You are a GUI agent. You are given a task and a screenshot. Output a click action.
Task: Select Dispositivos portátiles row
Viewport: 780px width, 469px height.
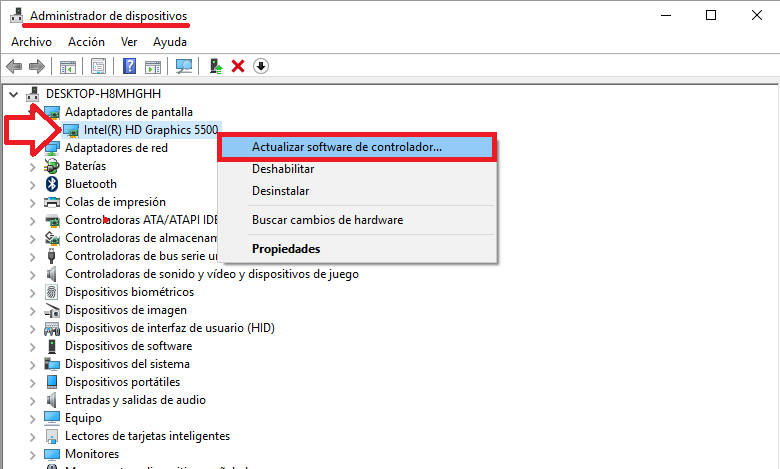pos(122,382)
